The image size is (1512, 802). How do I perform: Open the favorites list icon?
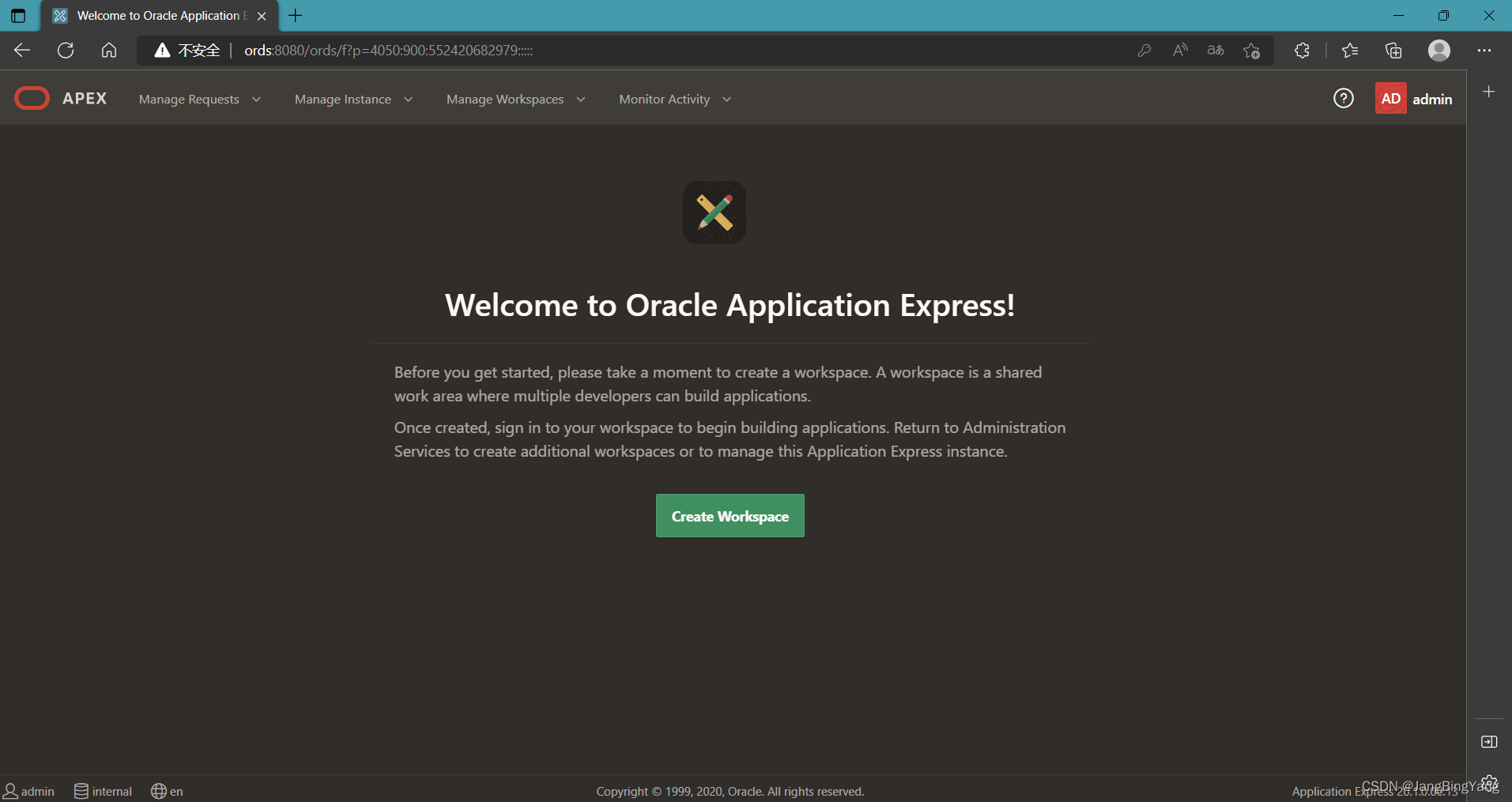[1350, 51]
